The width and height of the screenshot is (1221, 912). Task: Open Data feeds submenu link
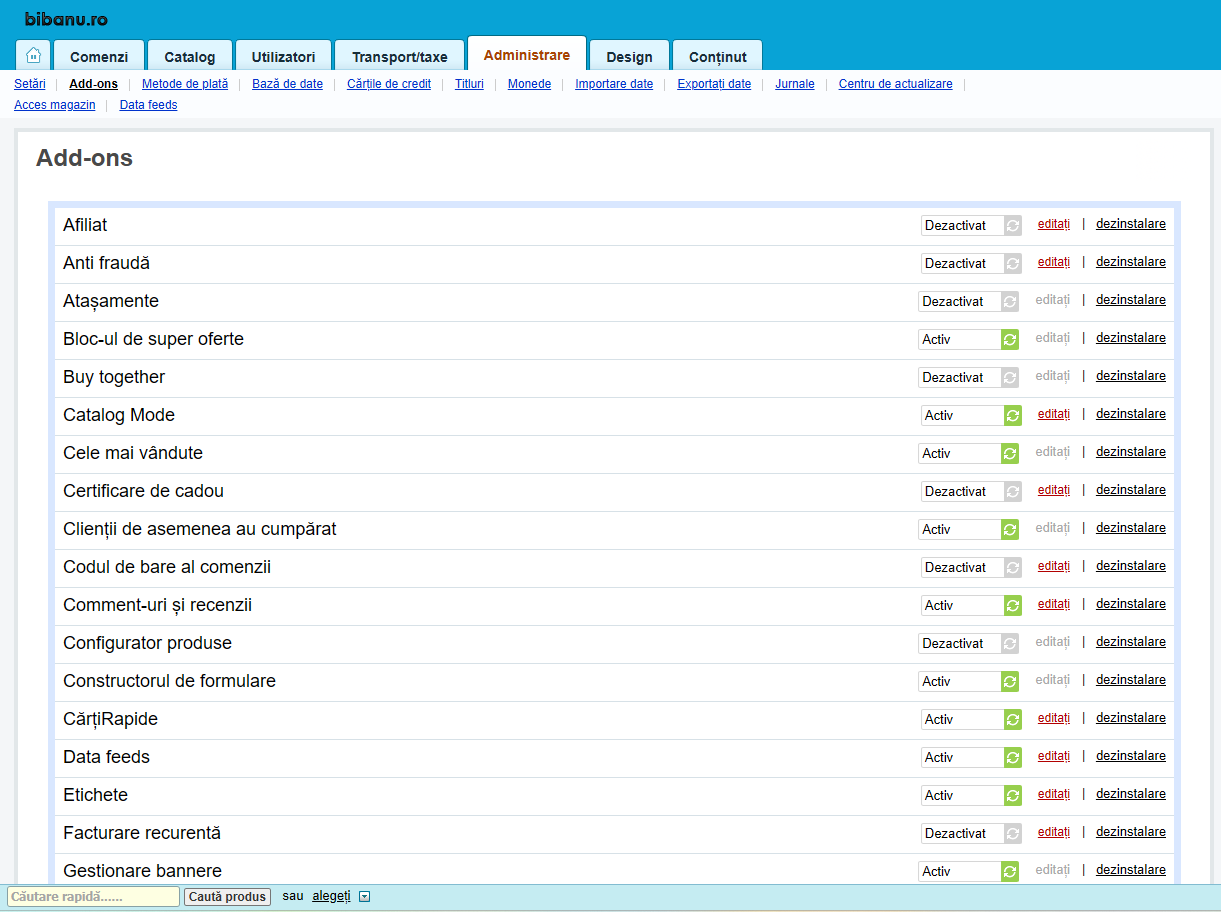click(x=149, y=105)
